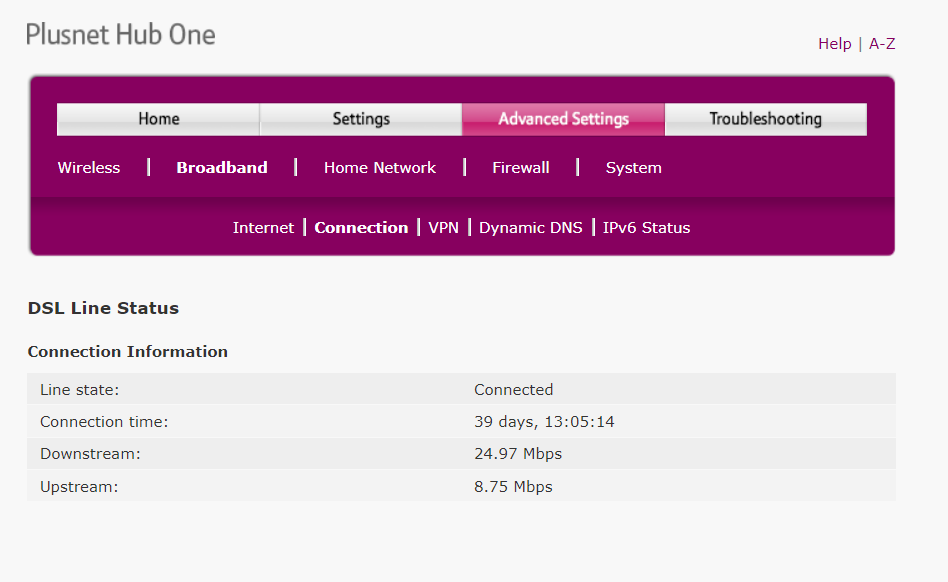Open the Firewall section
The width and height of the screenshot is (948, 582).
pyautogui.click(x=521, y=168)
